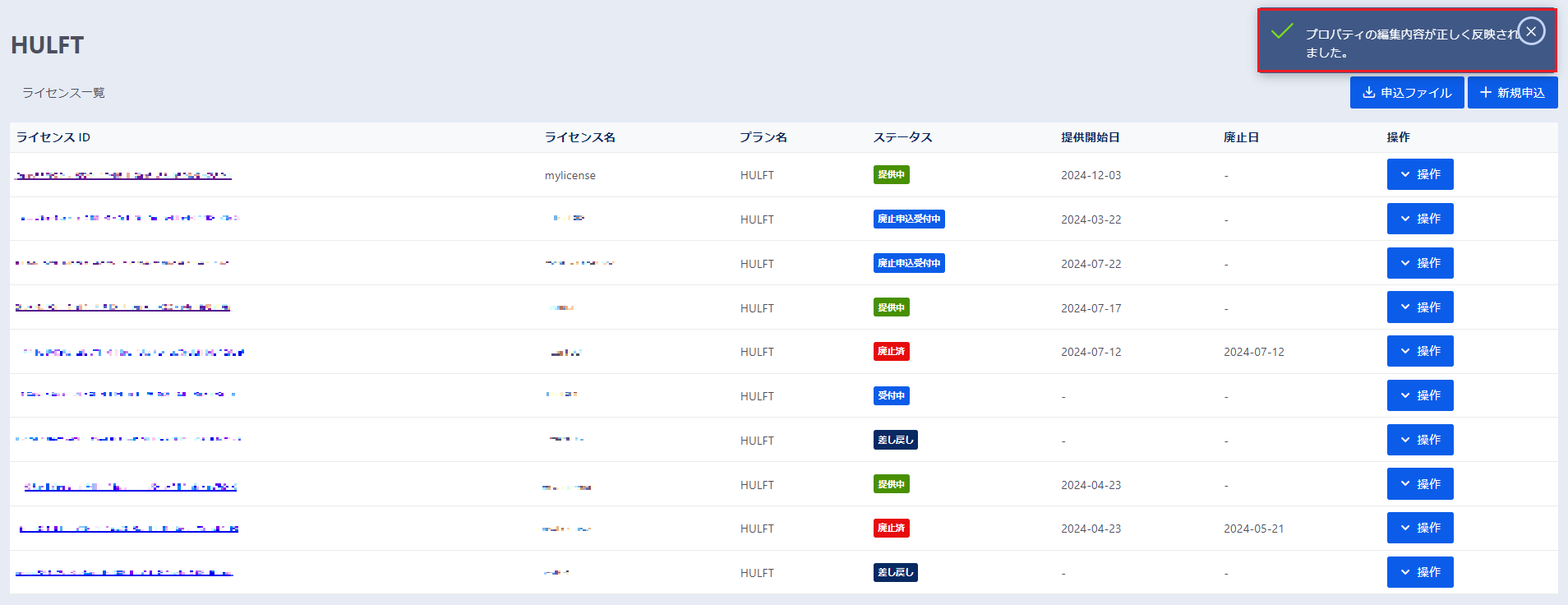Screen dimensions: 1568x605
Task: Click the 提供中 status badge for mylicense
Action: pos(891,174)
